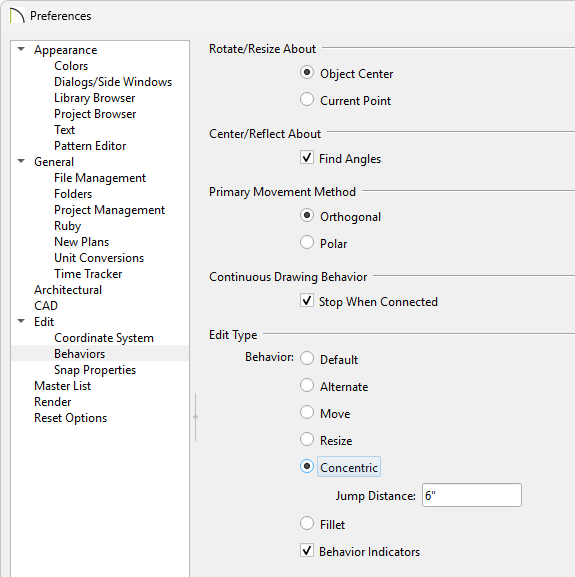Open Snap Properties preferences page

click(x=95, y=370)
